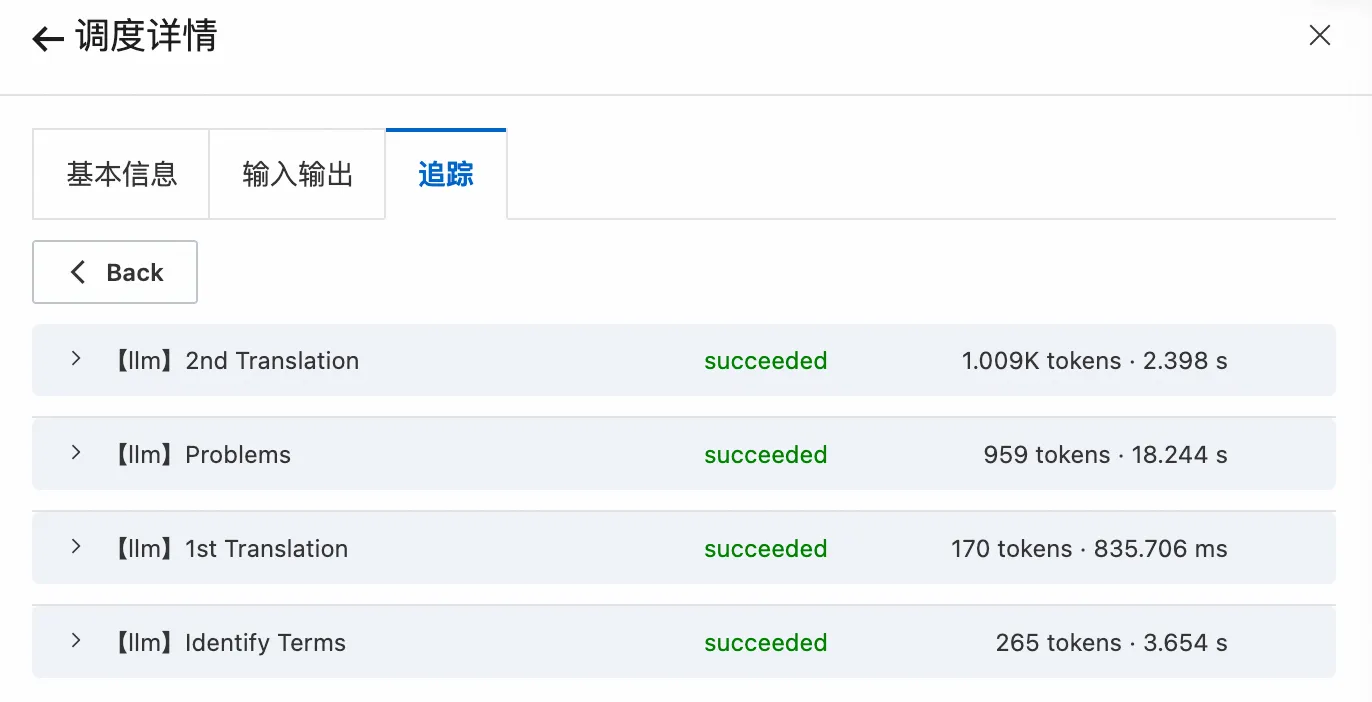Close the 调度详情 panel
Screen dimensions: 1372x702
tap(1320, 36)
